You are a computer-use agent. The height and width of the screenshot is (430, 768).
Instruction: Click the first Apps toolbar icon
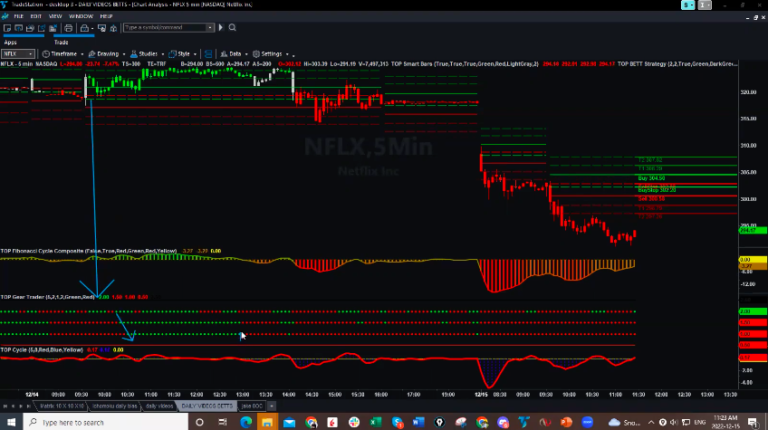(x=7, y=27)
